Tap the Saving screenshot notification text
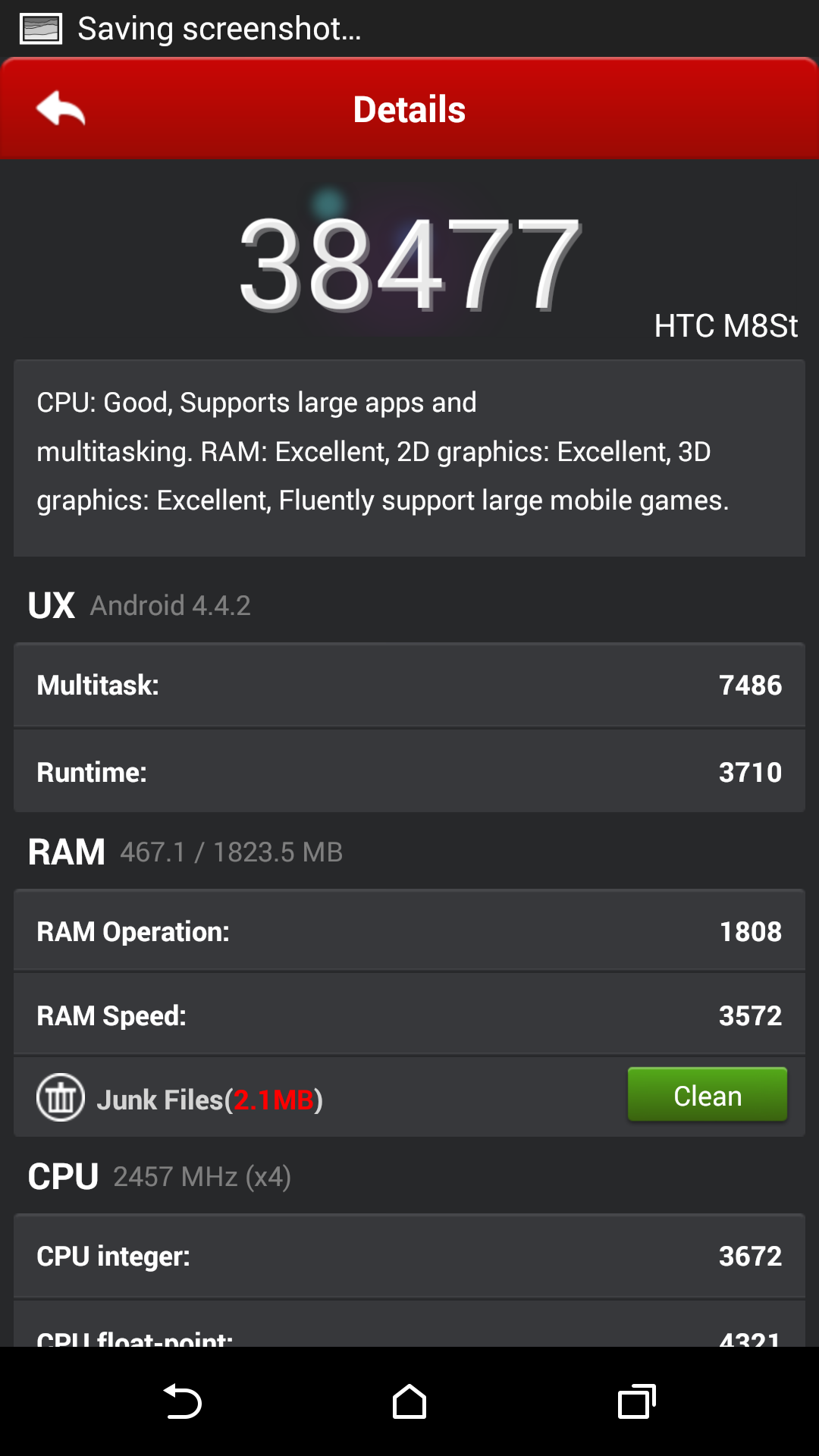Screen dimensions: 819x1456 [220, 29]
